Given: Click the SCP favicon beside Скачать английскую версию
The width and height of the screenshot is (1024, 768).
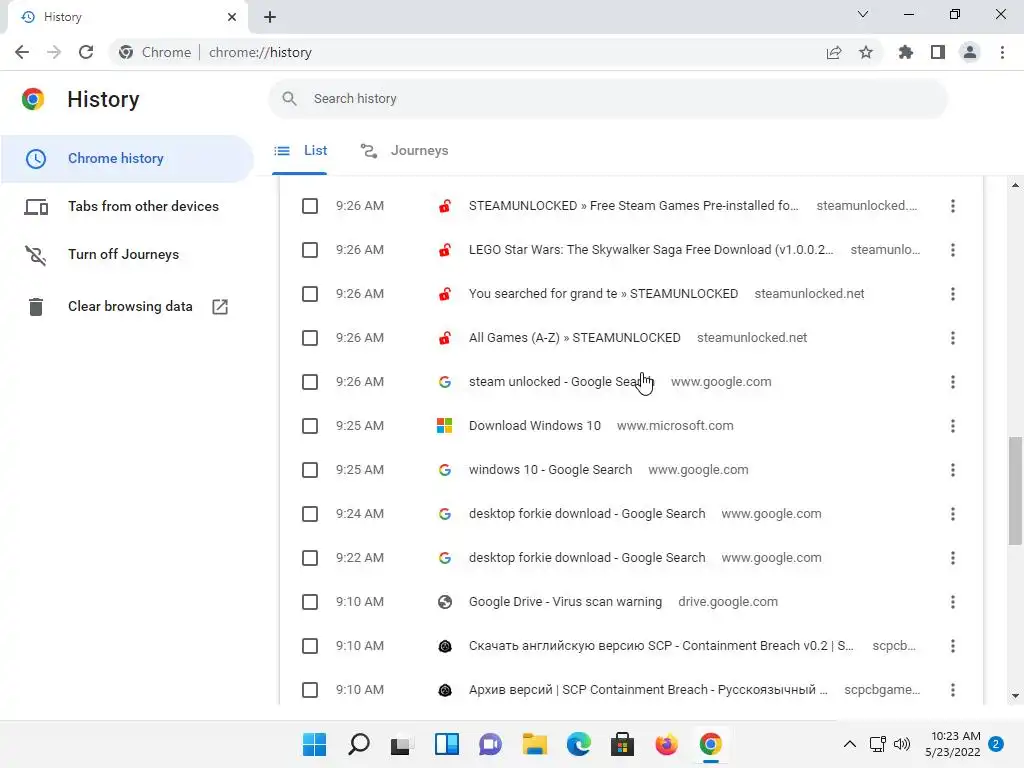Looking at the screenshot, I should point(445,646).
